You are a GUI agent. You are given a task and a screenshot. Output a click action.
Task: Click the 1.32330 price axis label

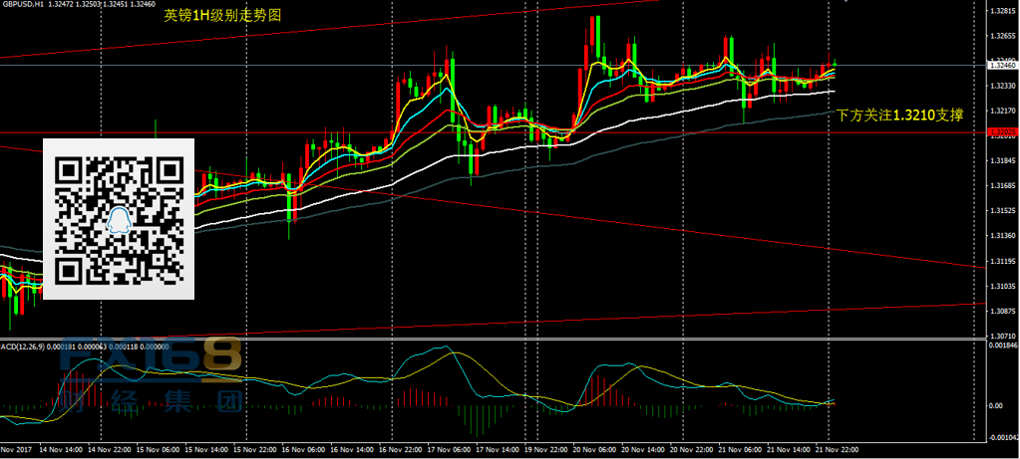(x=1001, y=86)
